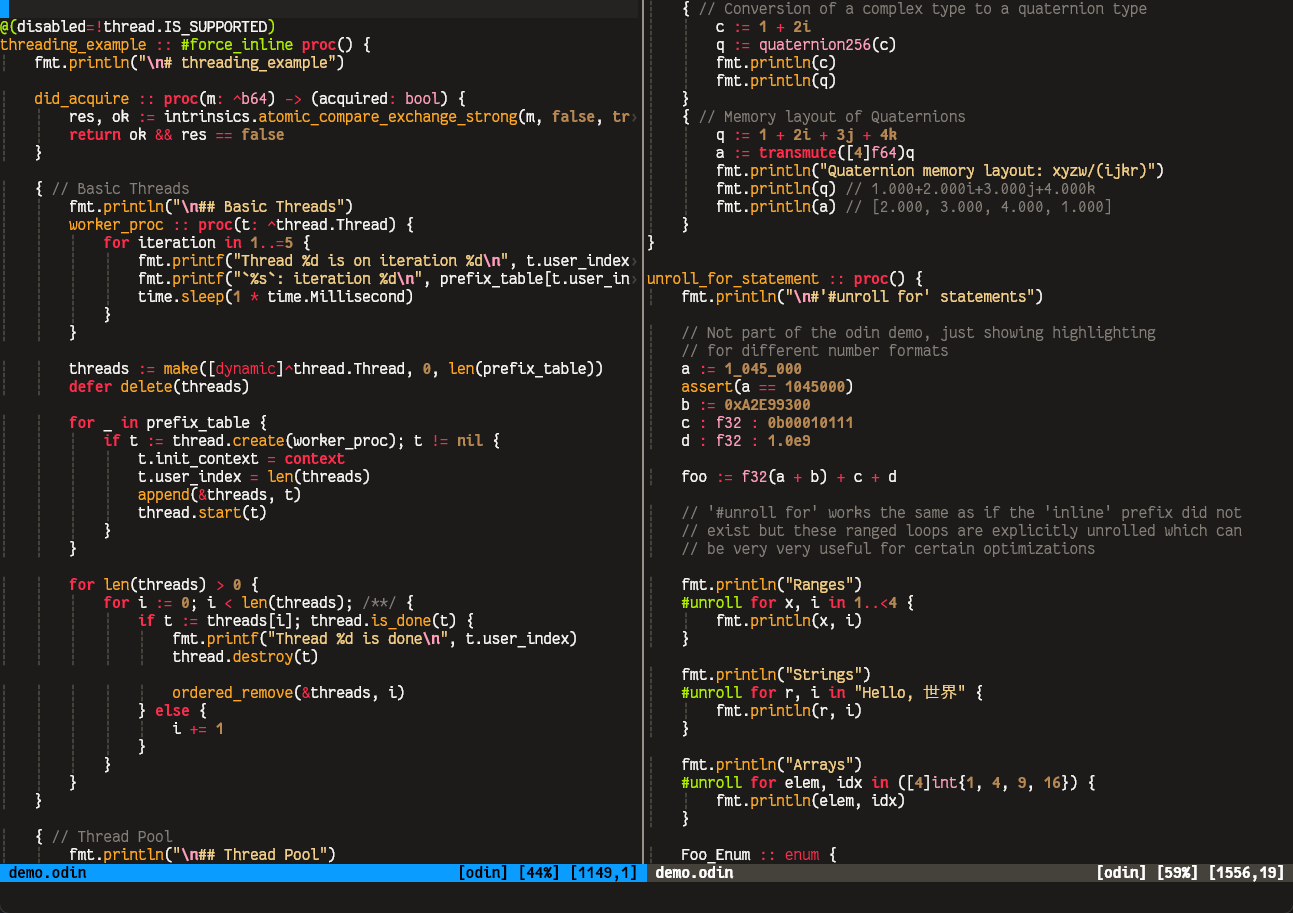Click the 'd : f32 : 1.0e9' line

(746, 441)
